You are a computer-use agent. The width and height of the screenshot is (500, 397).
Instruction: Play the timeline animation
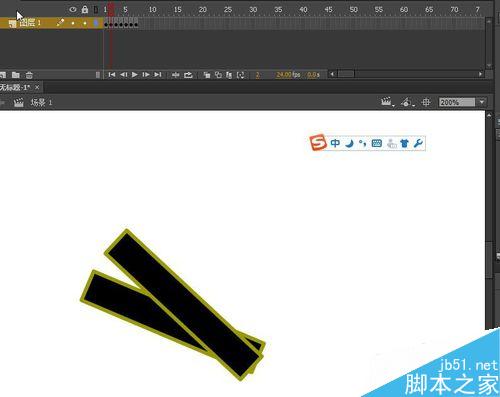135,75
